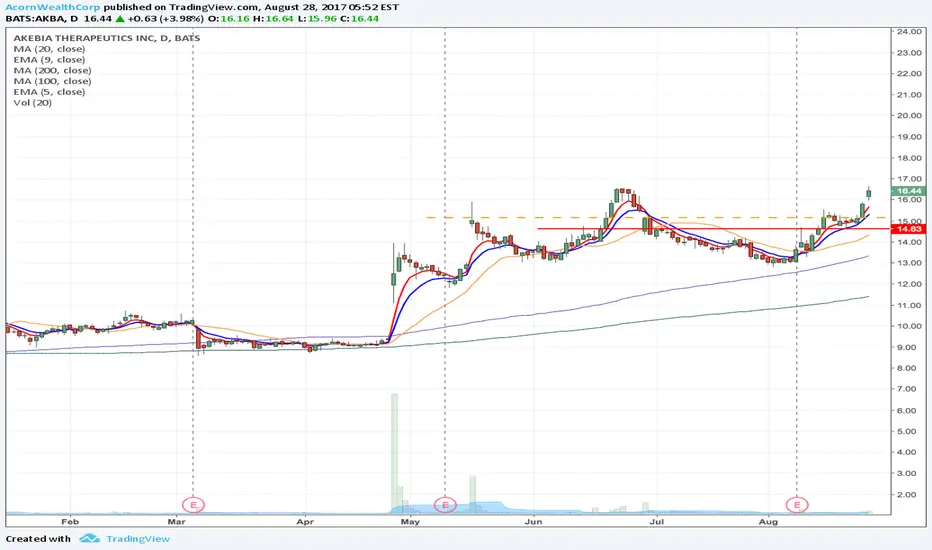The height and width of the screenshot is (550, 932).
Task: Click the May label on time axis
Action: click(410, 521)
